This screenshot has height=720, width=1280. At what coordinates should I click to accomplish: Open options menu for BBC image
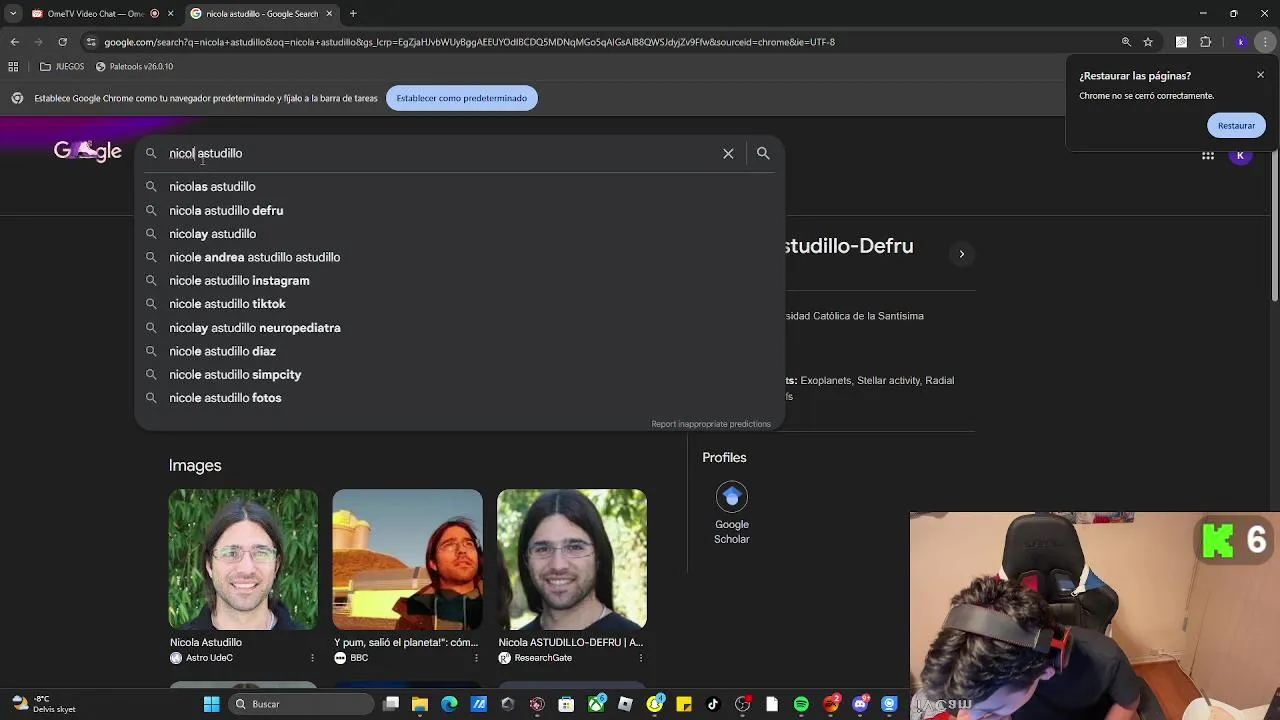tap(476, 658)
